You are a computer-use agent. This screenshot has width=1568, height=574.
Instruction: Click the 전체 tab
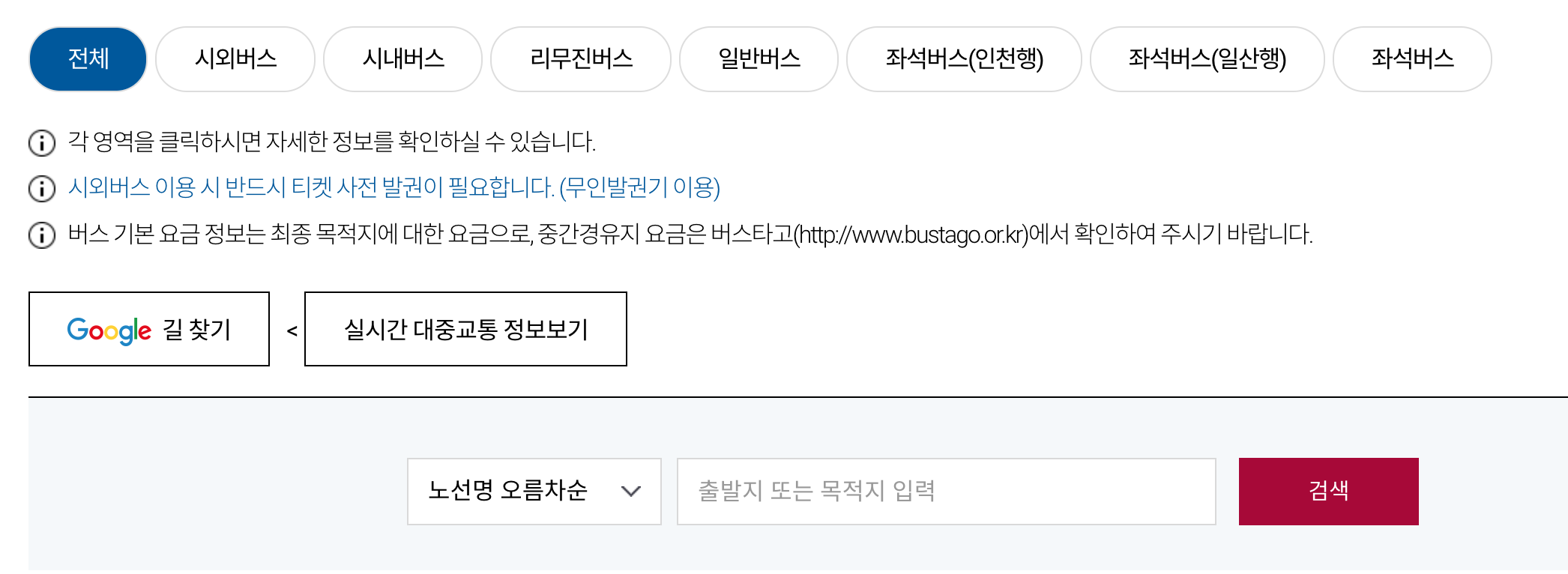[87, 58]
